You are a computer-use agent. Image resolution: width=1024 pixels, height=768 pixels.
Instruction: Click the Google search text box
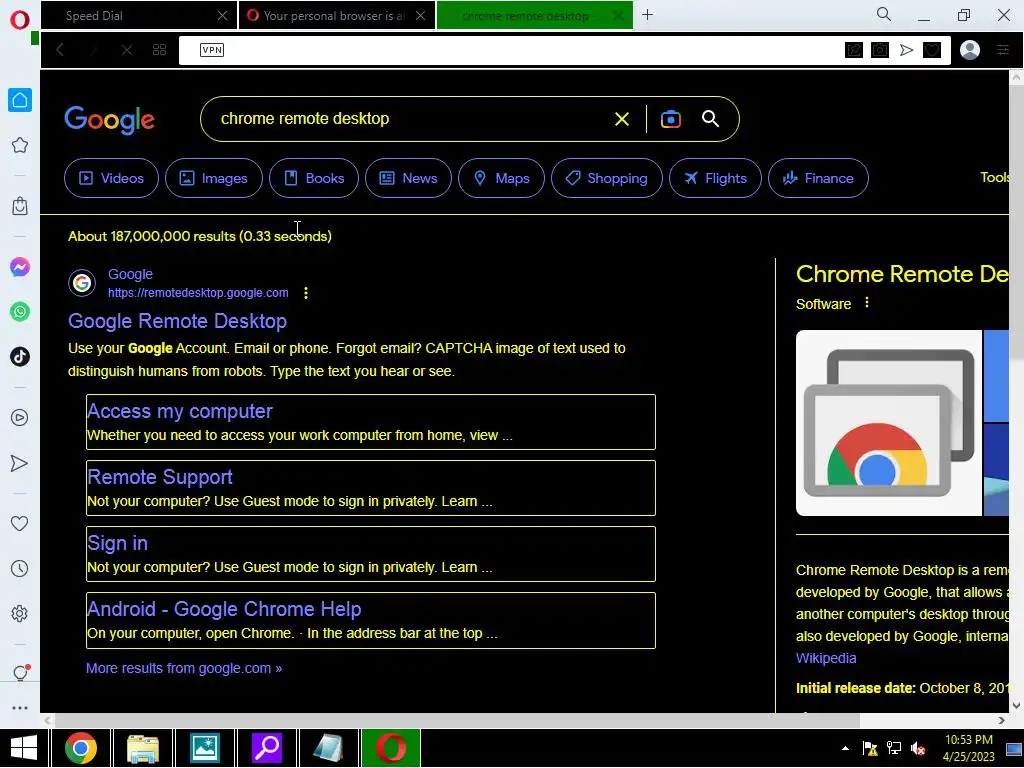[405, 118]
